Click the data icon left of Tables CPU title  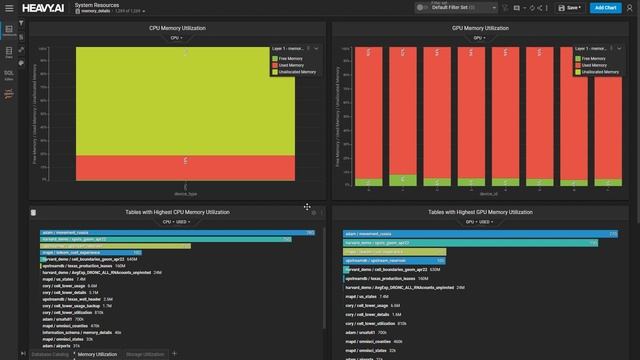click(x=33, y=213)
